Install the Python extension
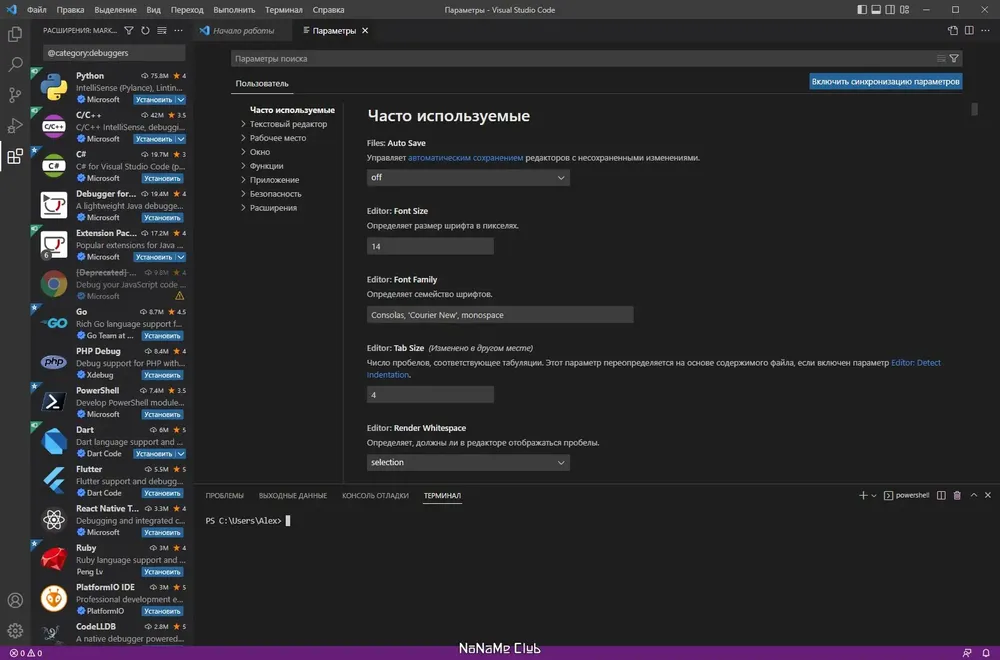The height and width of the screenshot is (660, 1000). (x=154, y=99)
